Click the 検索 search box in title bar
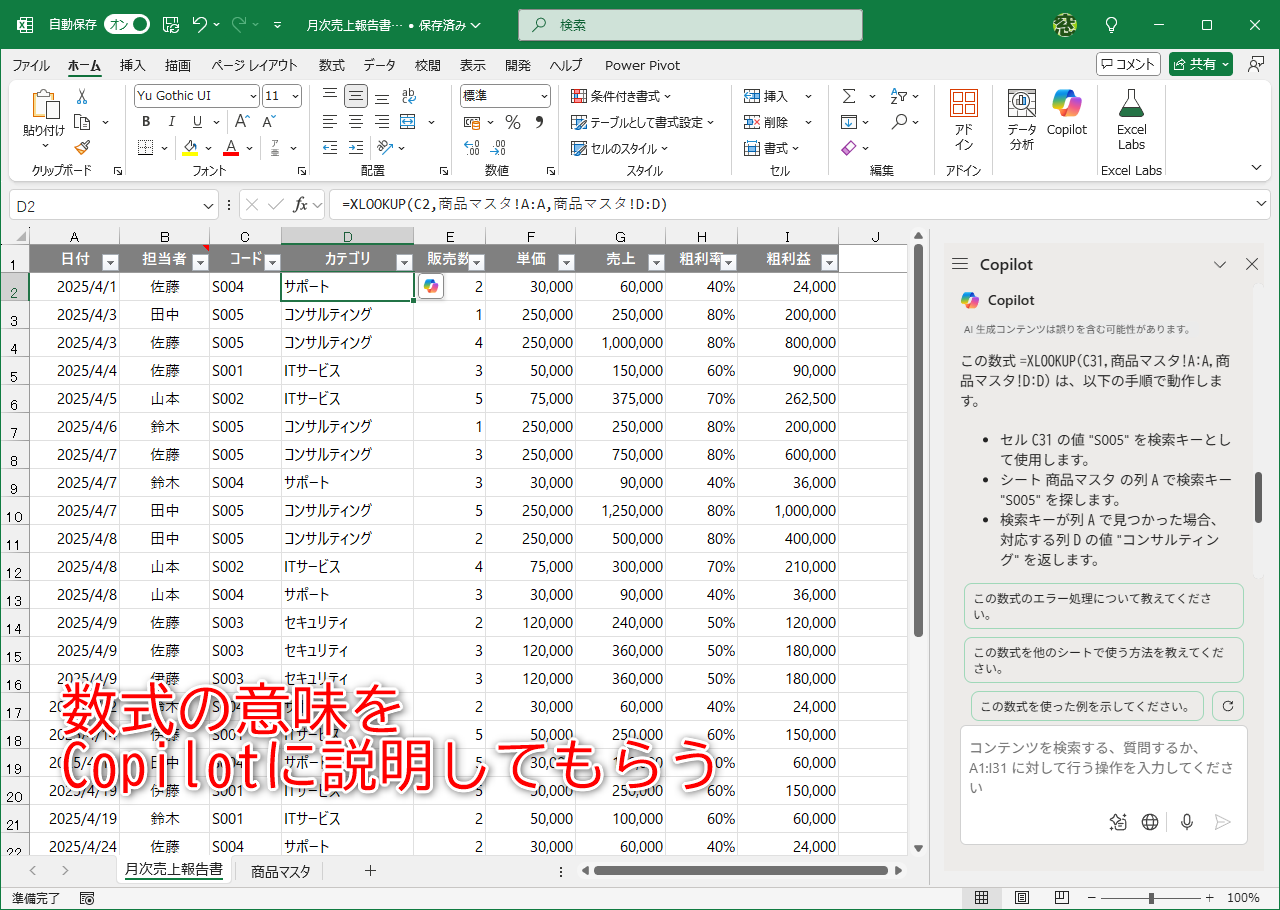Viewport: 1280px width, 910px height. 689,24
